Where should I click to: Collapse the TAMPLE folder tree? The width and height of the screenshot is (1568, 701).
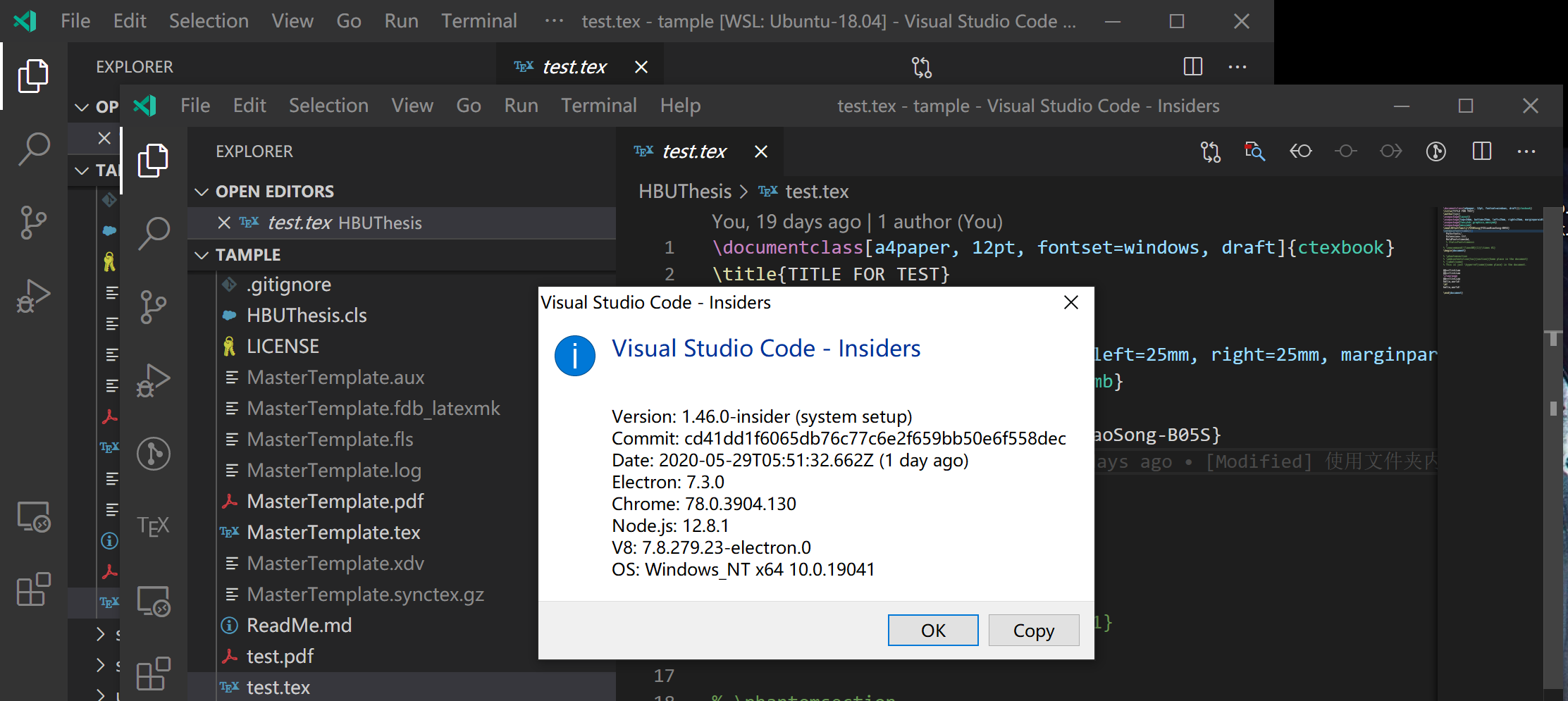point(202,254)
